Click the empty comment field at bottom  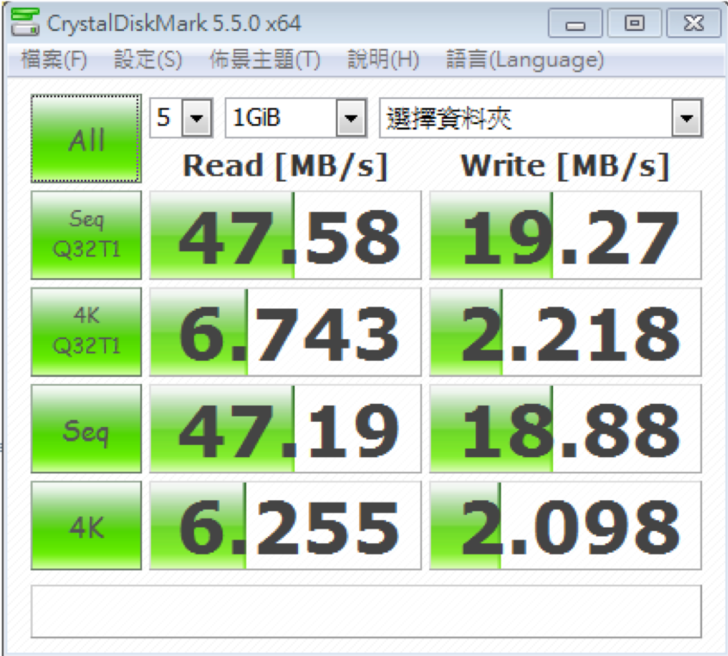(366, 611)
